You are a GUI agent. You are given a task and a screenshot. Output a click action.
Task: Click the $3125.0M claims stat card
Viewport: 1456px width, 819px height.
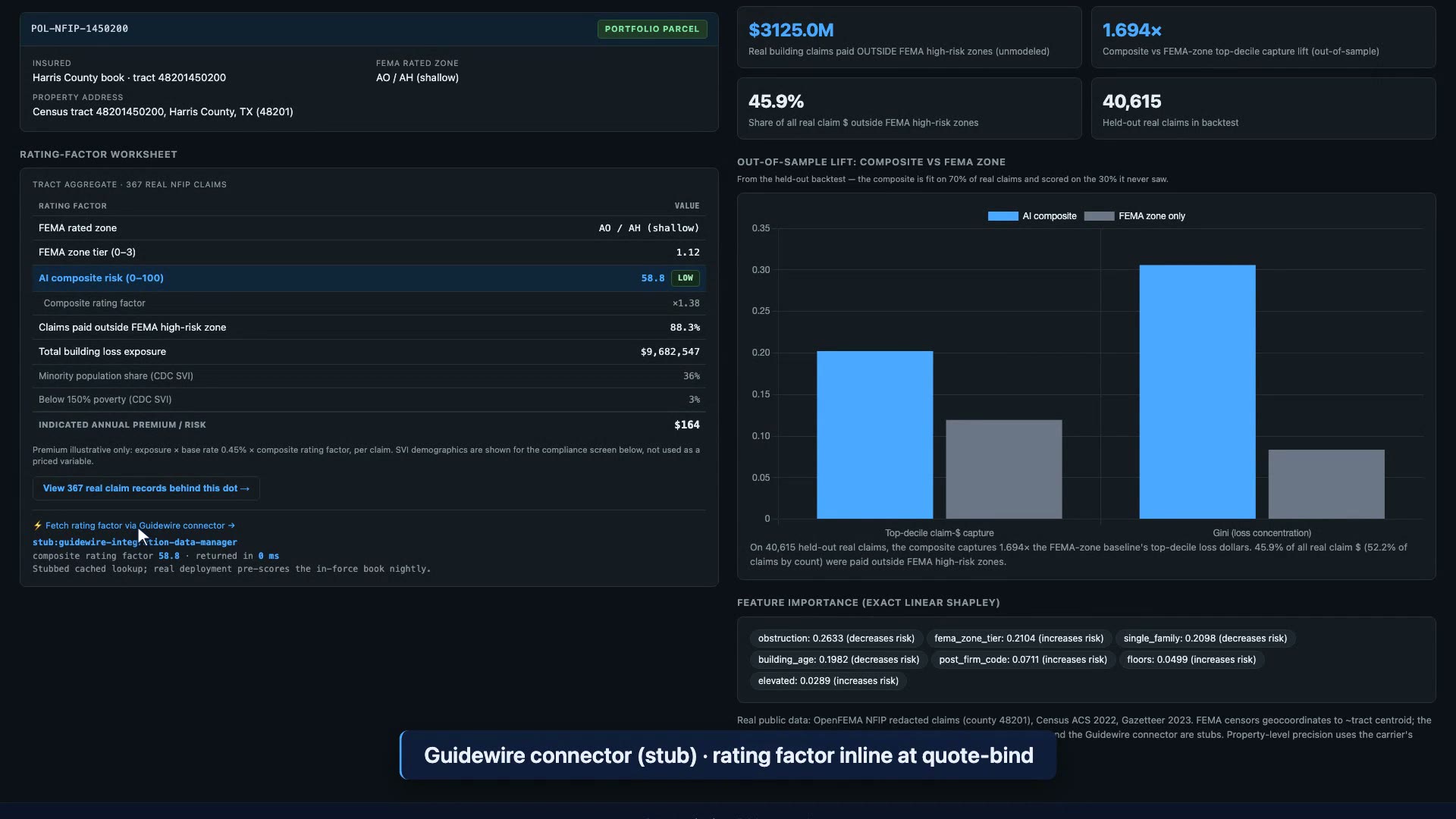(909, 37)
